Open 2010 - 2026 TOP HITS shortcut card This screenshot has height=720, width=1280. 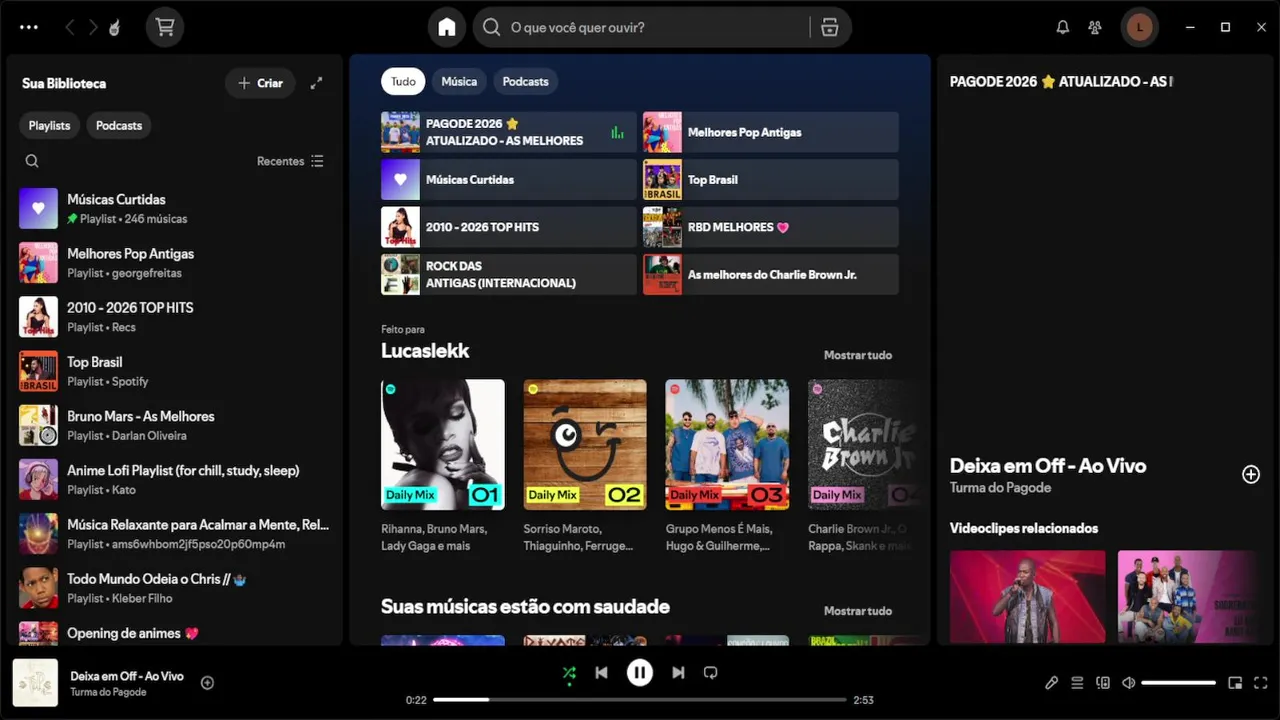(508, 227)
